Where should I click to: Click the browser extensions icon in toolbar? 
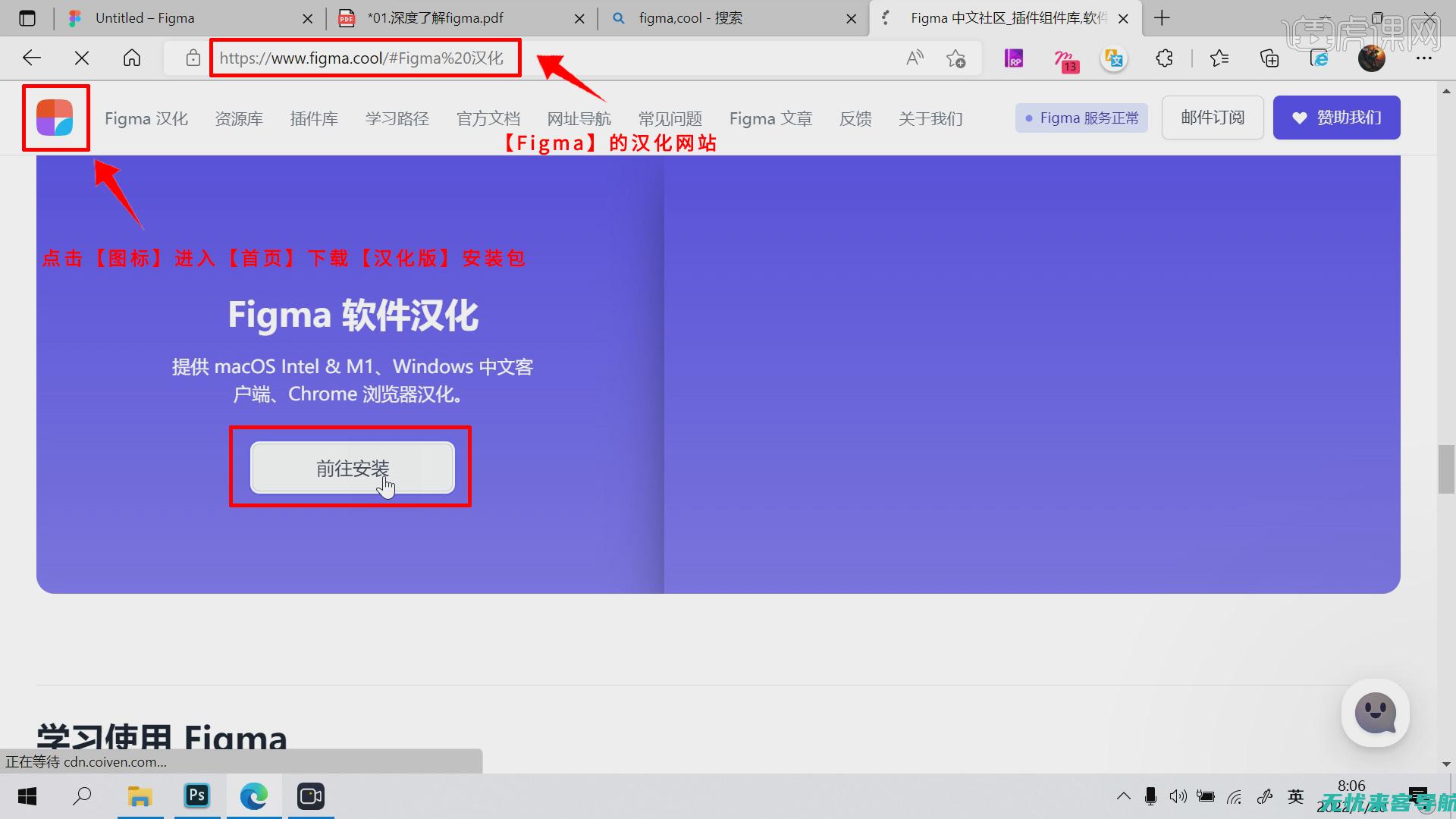pyautogui.click(x=1163, y=58)
